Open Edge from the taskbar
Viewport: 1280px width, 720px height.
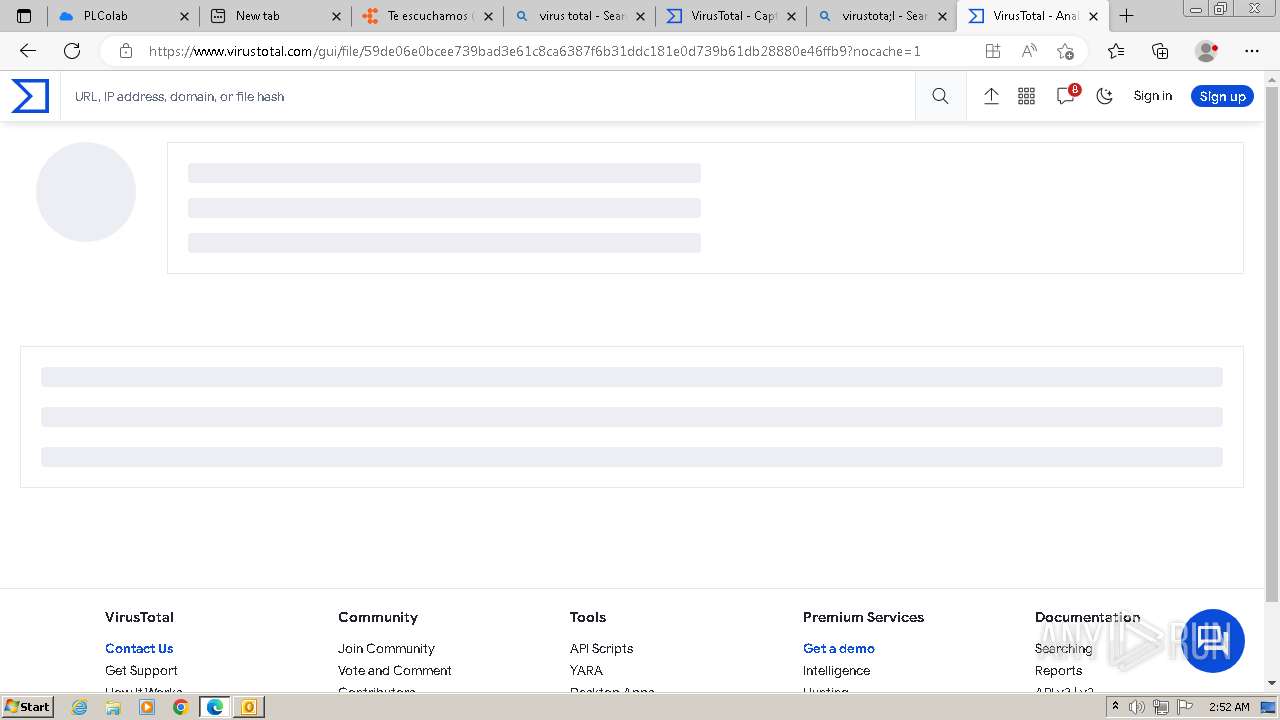pos(215,707)
